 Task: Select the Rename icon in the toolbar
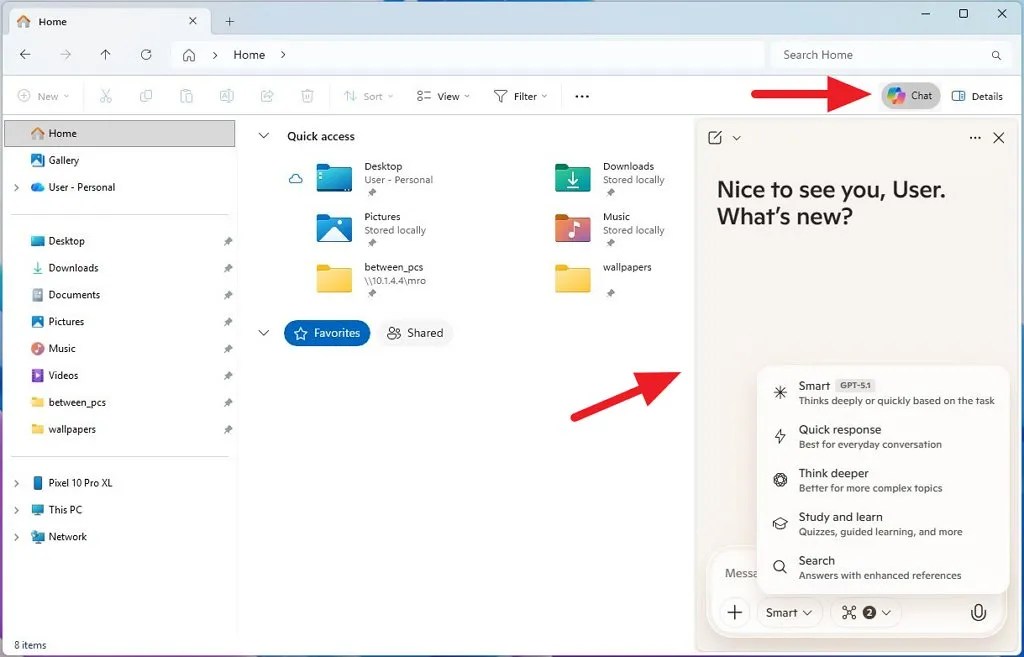pos(226,95)
